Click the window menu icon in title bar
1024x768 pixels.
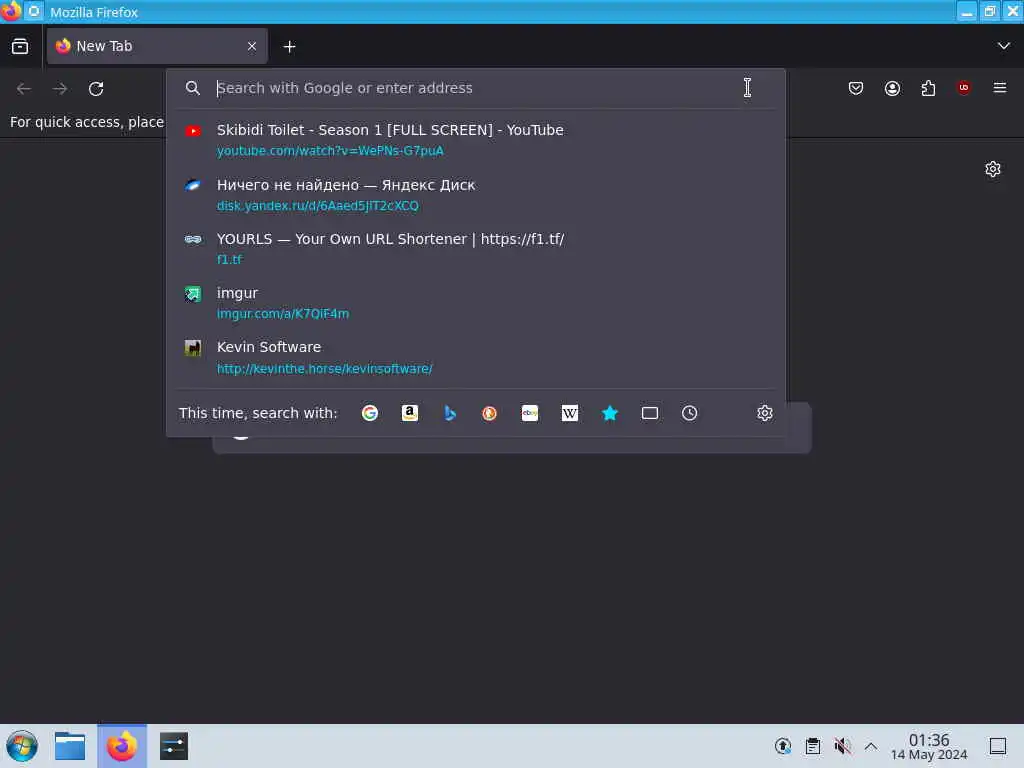(x=11, y=12)
